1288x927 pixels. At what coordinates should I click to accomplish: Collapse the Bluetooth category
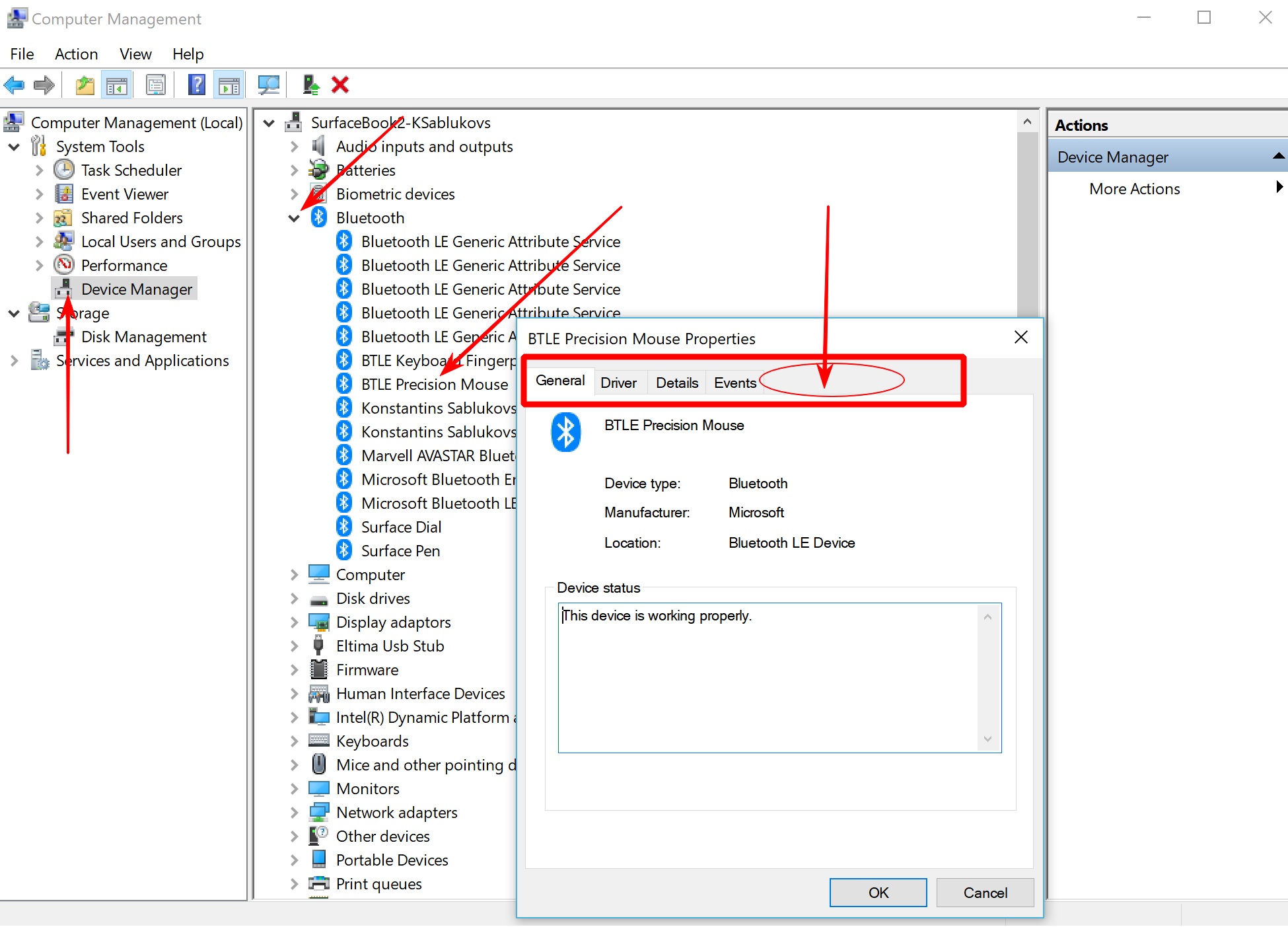point(295,218)
